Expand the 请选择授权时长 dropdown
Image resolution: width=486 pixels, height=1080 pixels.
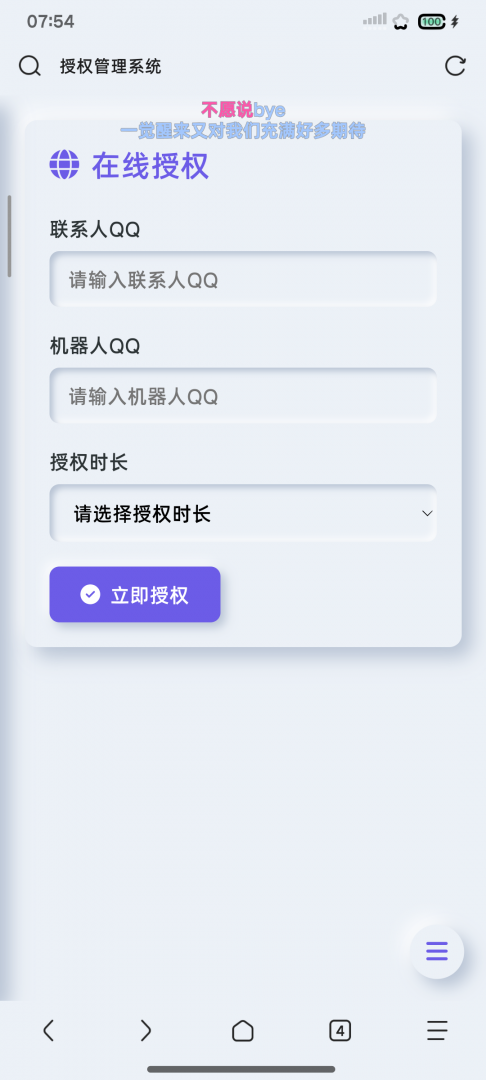tap(243, 513)
